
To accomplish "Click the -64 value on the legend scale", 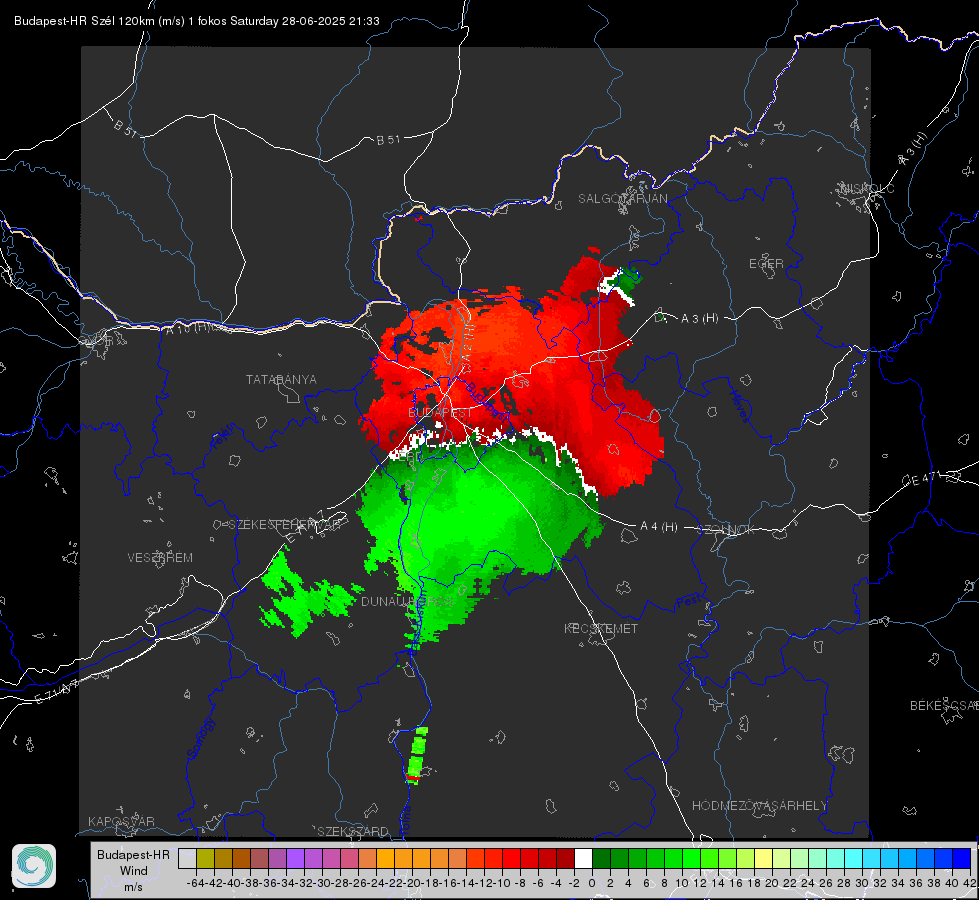I will (195, 883).
